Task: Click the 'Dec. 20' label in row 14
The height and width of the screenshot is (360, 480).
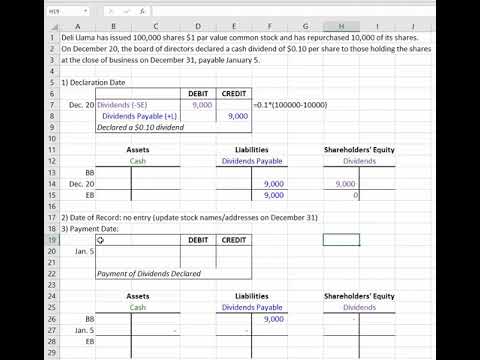Action: click(x=82, y=184)
